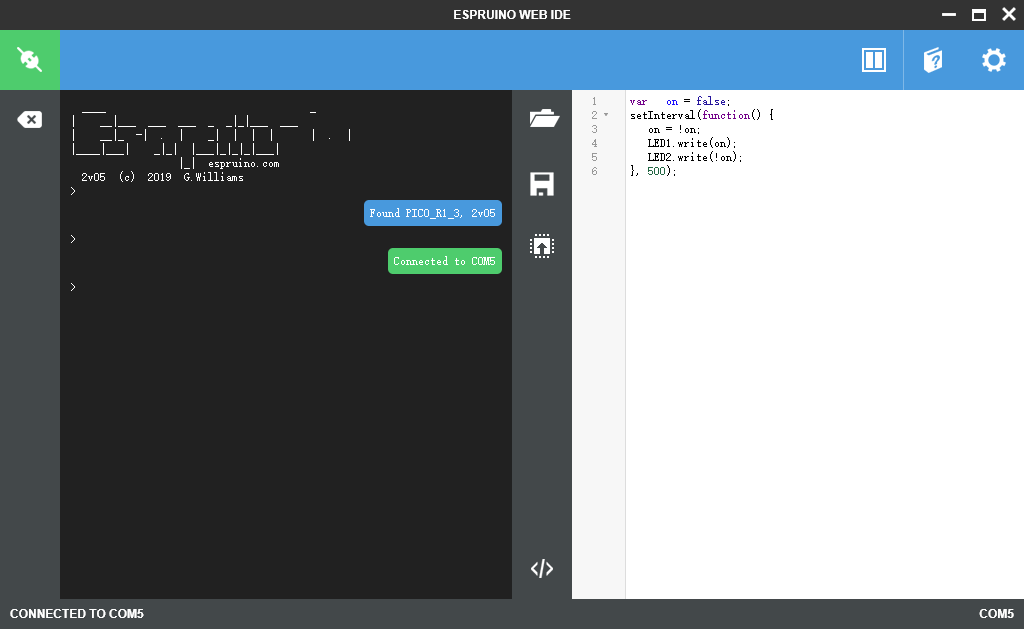Maximize the Espruino Web IDE window
This screenshot has height=629, width=1024.
979,14
